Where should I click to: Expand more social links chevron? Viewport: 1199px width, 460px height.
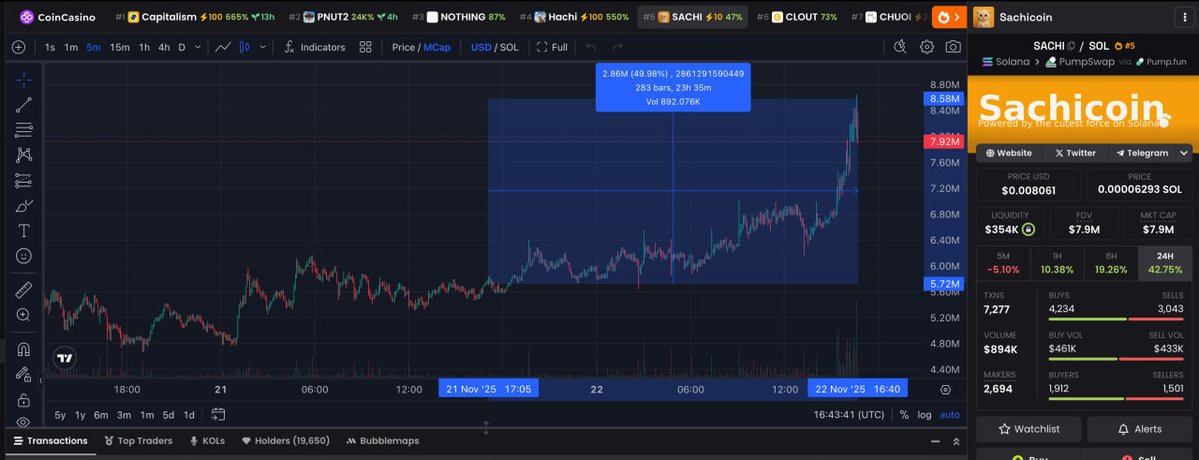[1184, 153]
